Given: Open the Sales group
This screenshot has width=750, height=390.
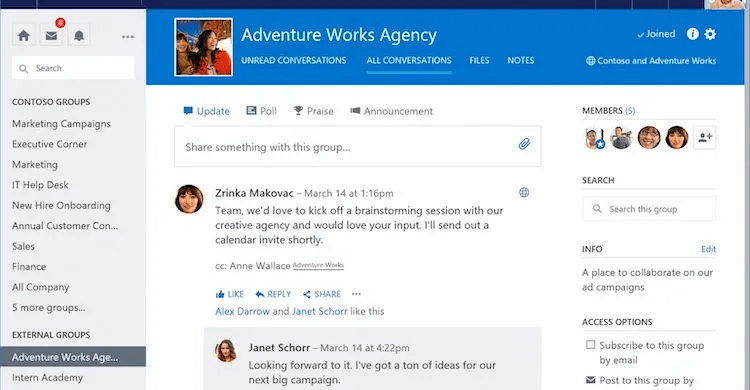Looking at the screenshot, I should point(23,246).
